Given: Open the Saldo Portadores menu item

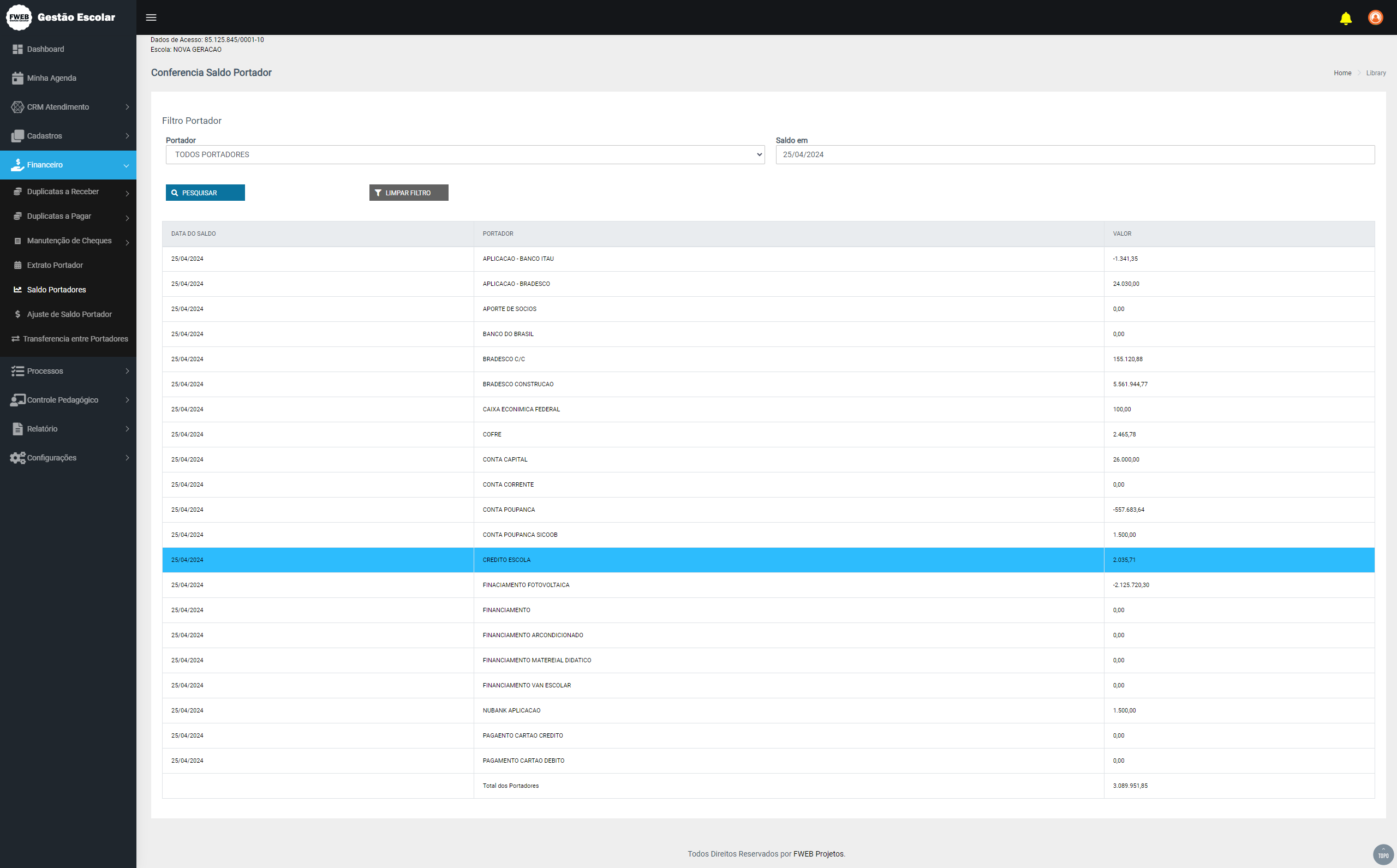Looking at the screenshot, I should click(x=56, y=290).
